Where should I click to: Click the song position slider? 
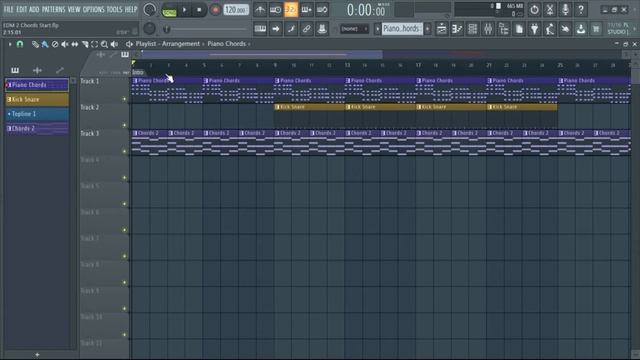coord(207,29)
